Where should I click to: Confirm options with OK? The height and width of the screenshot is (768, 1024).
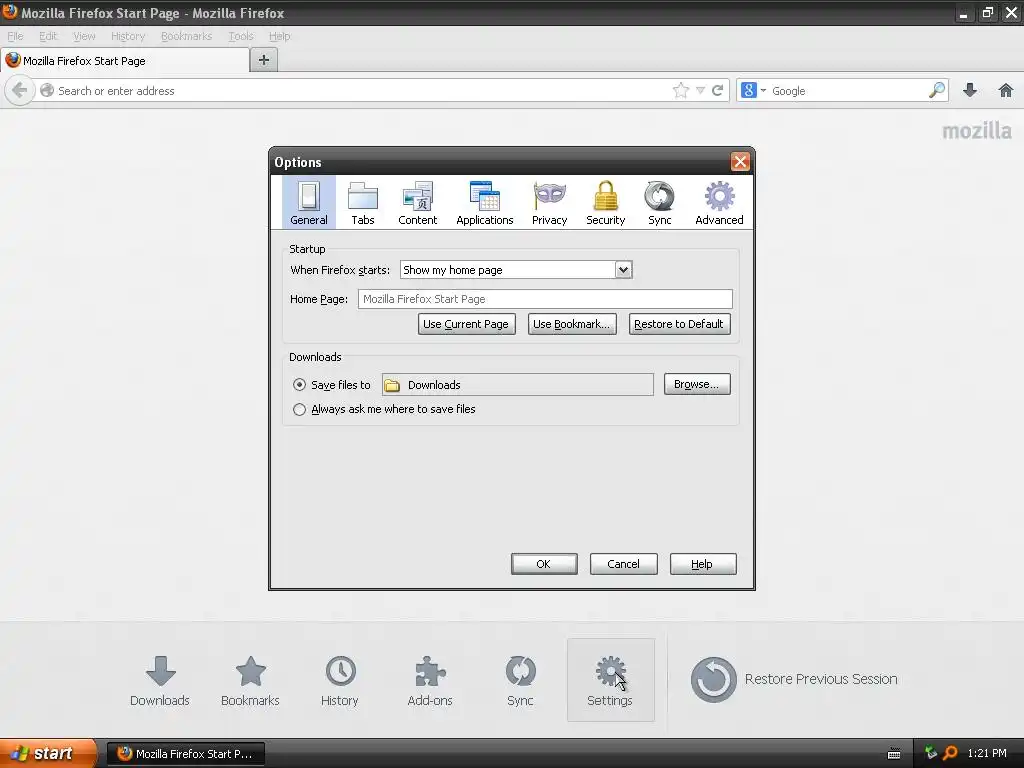pyautogui.click(x=543, y=564)
